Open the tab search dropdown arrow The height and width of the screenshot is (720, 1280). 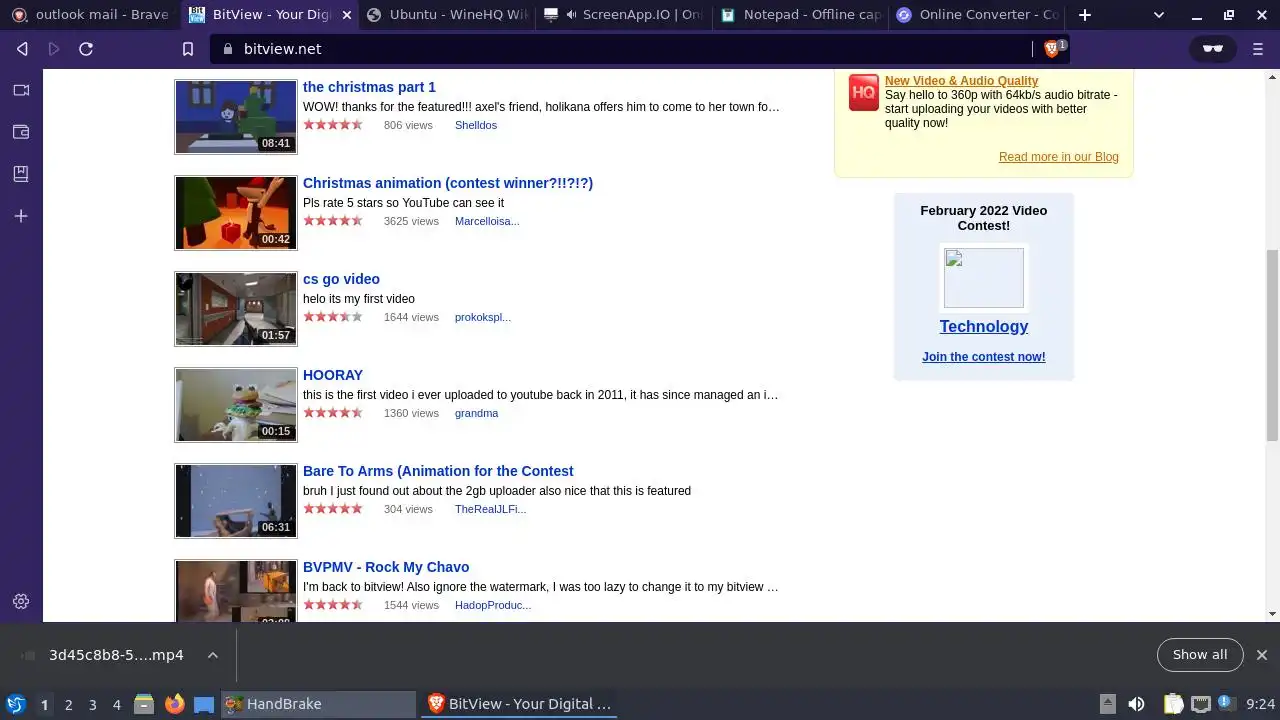click(x=1159, y=15)
